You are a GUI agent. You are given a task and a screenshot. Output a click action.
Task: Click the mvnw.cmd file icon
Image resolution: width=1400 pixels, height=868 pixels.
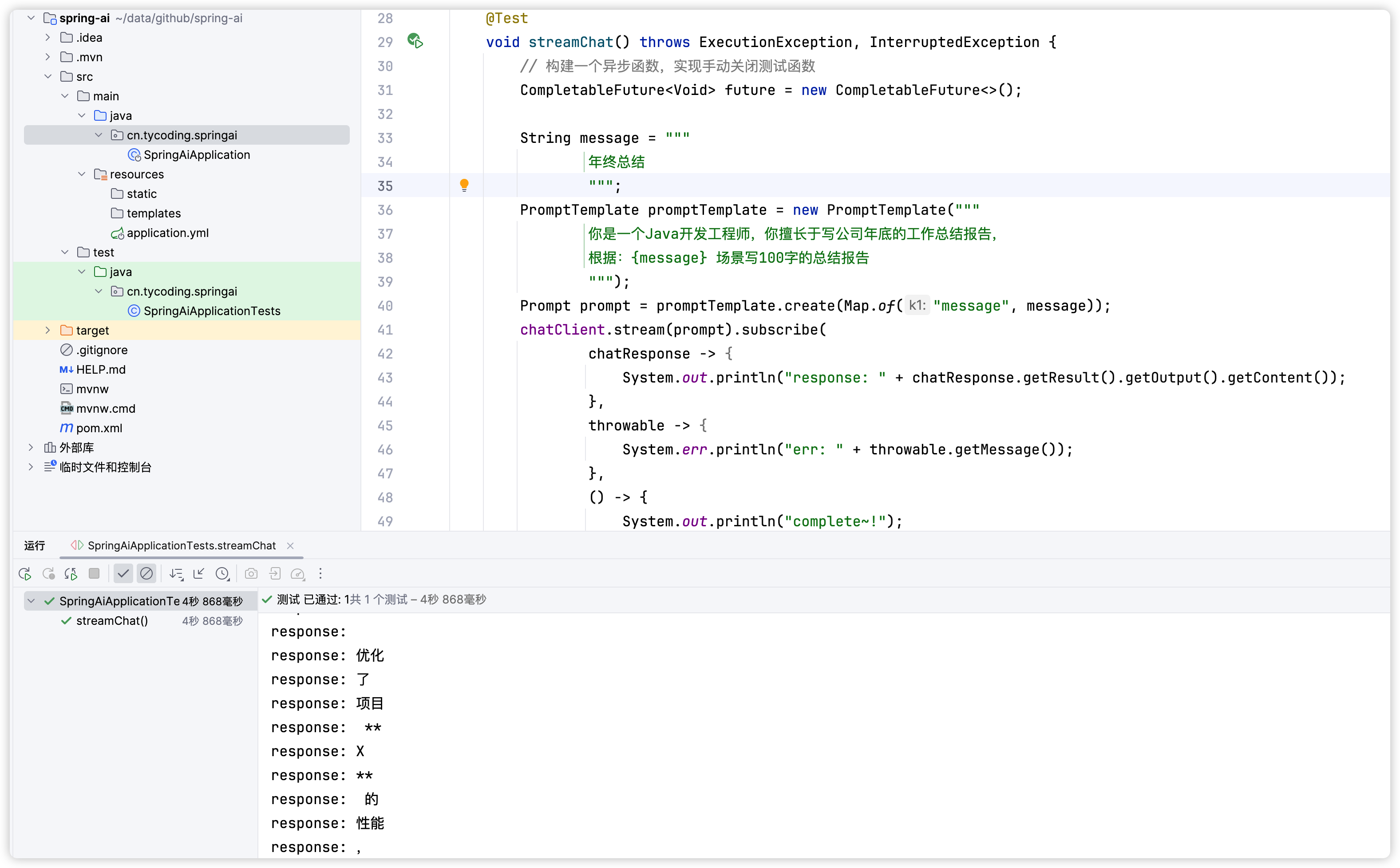coord(67,409)
